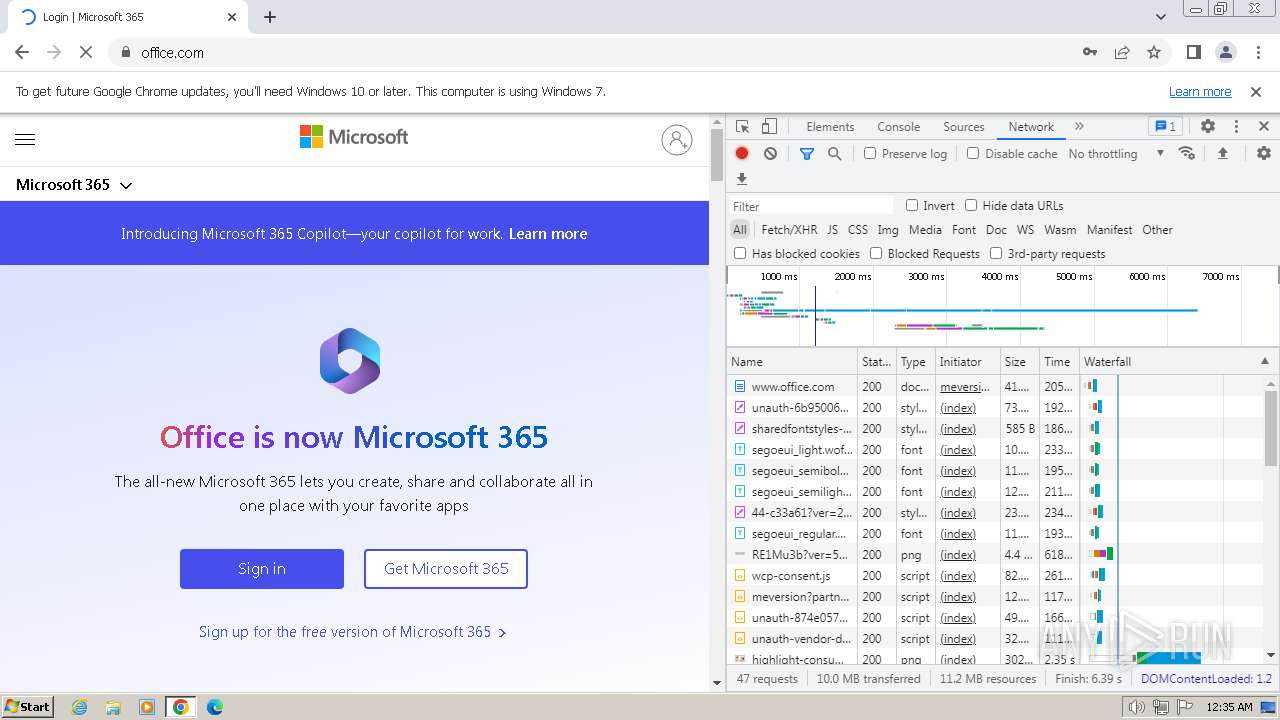Select wcp-consent.js request row
This screenshot has width=1280, height=720.
coord(996,576)
